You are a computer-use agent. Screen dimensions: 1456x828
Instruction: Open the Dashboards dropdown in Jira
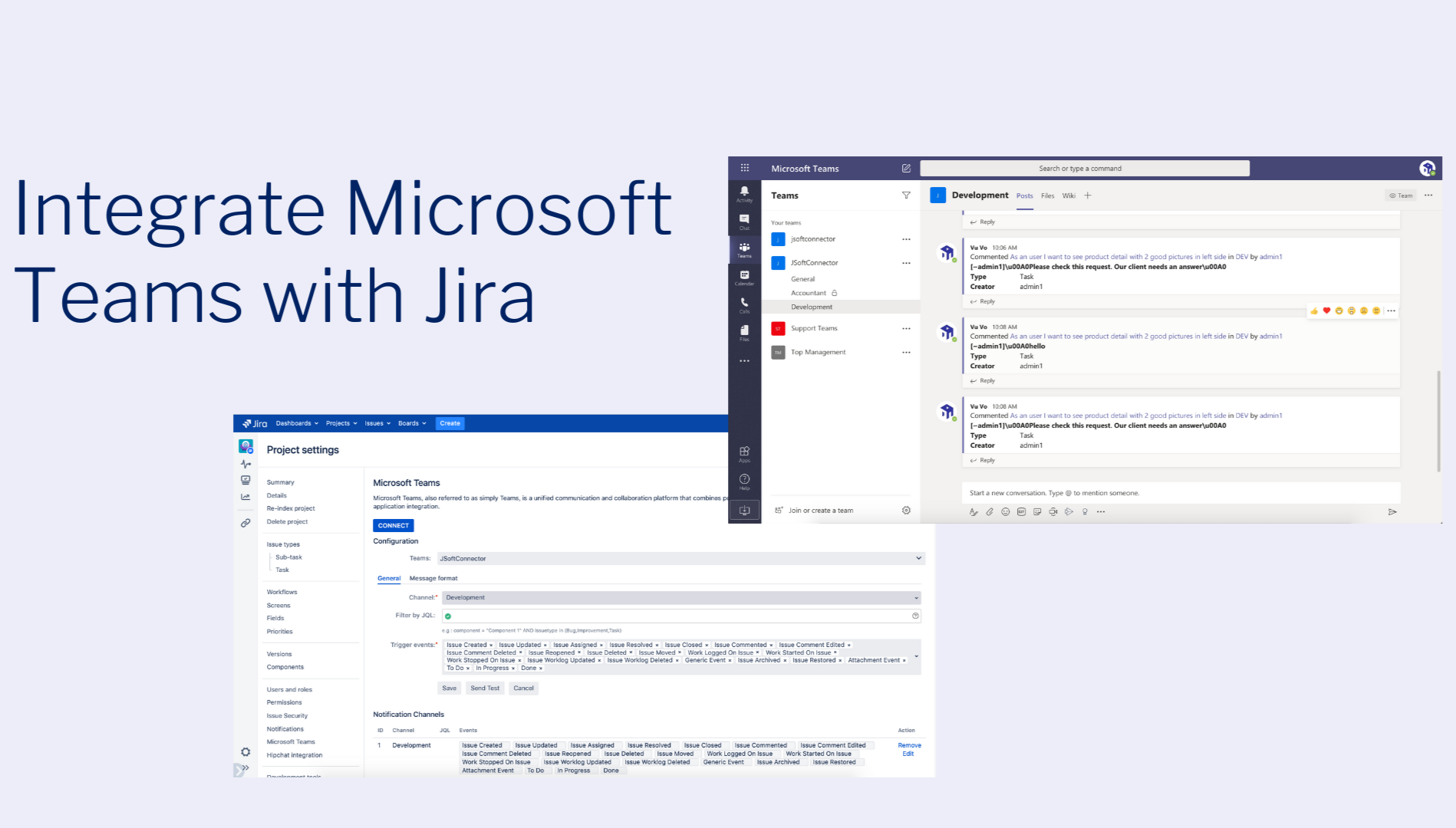(x=297, y=423)
